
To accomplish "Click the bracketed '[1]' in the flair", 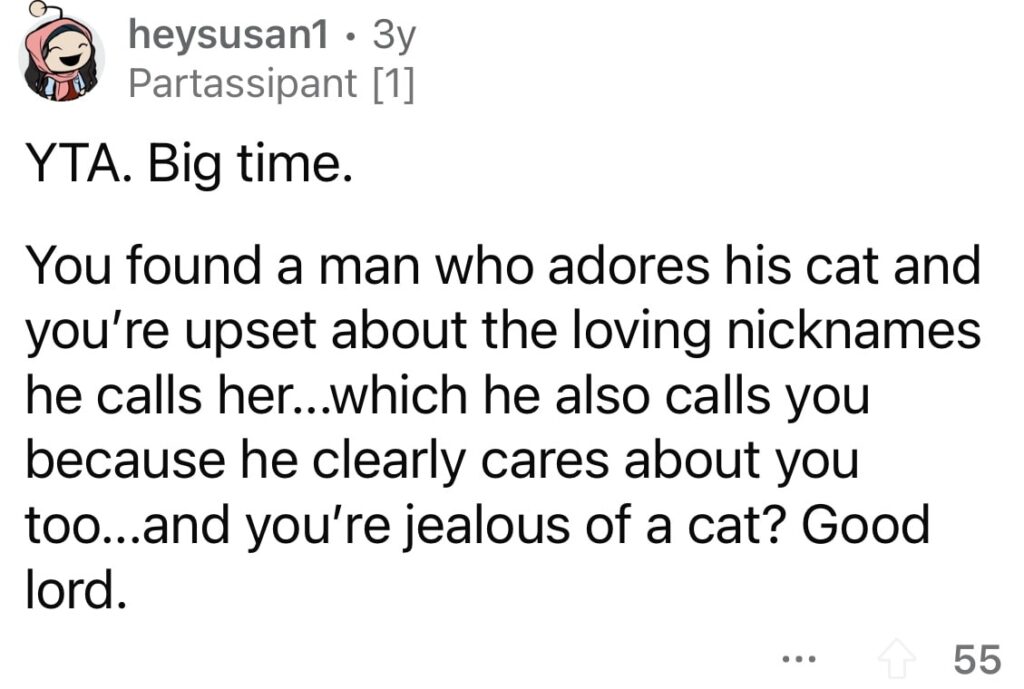I will click(x=394, y=84).
